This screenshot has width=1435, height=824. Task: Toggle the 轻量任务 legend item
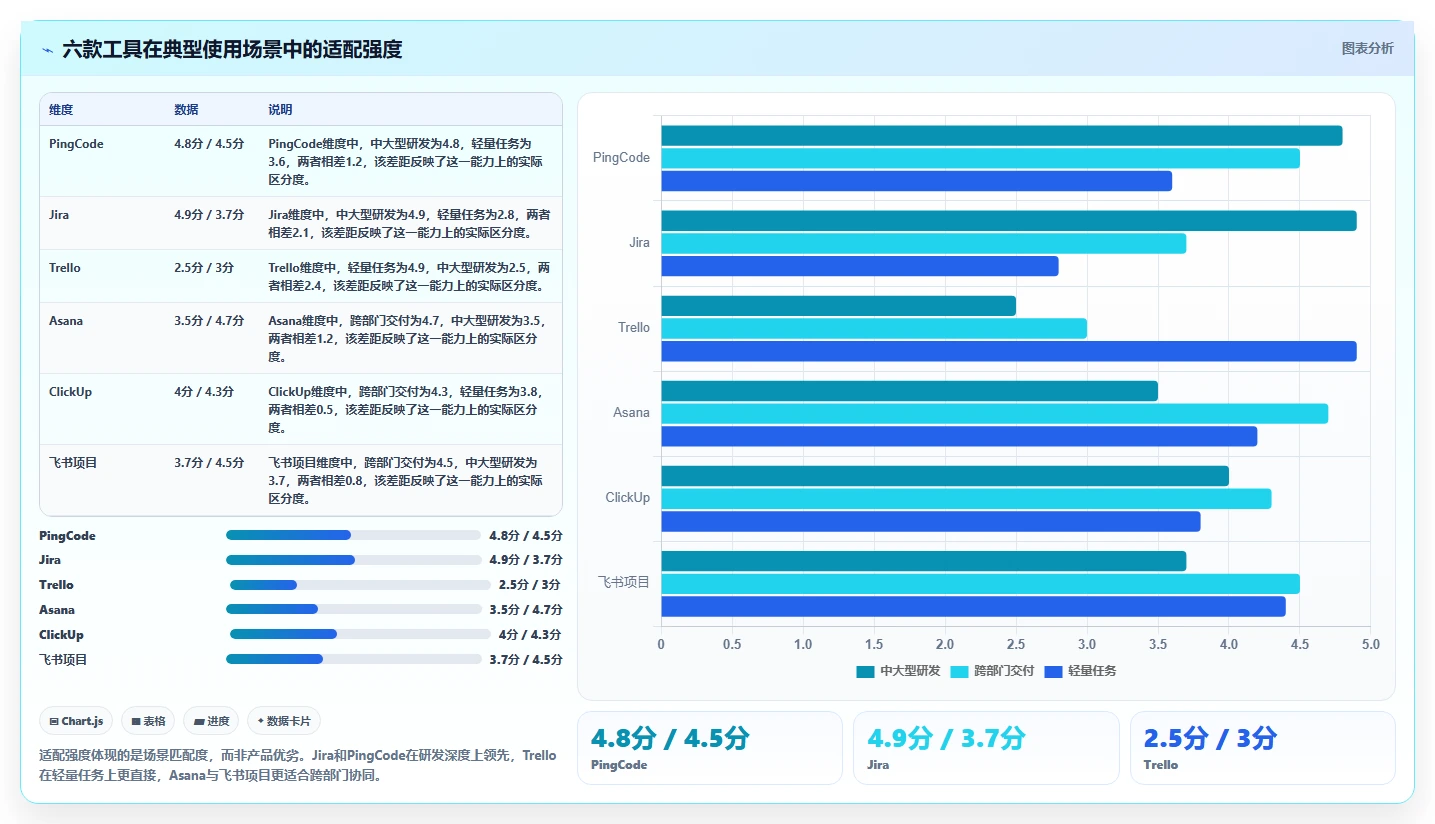[x=1080, y=671]
